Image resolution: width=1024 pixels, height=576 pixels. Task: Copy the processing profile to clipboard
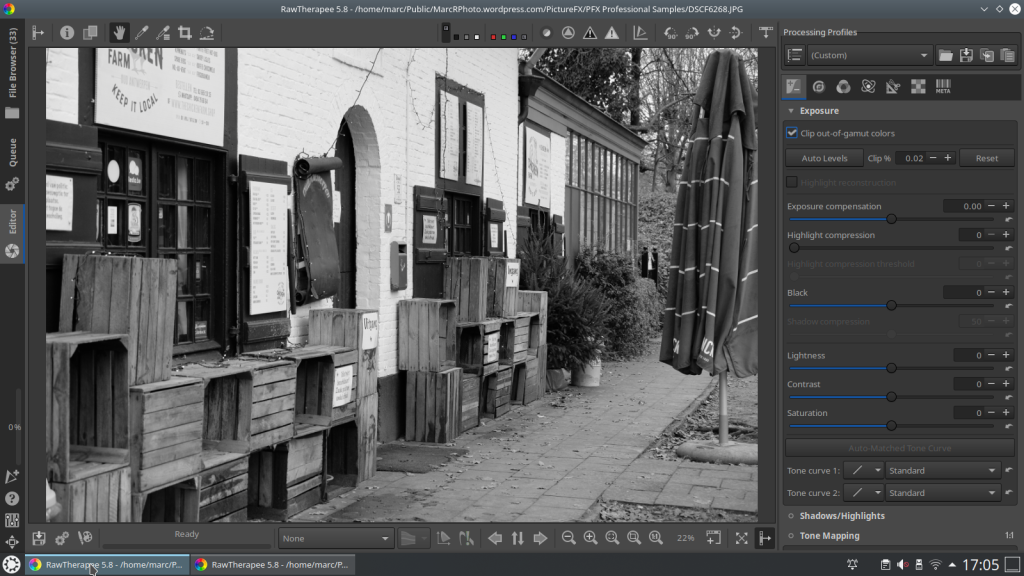987,55
